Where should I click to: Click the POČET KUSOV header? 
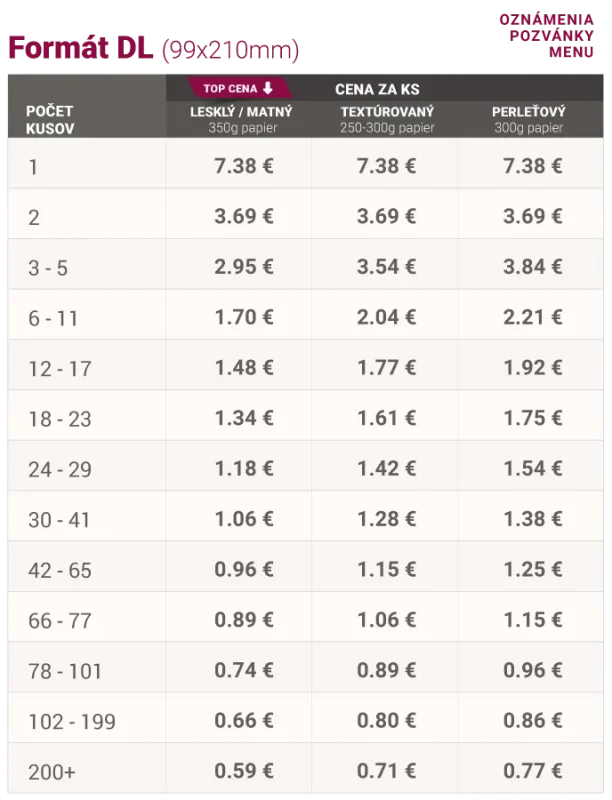pyautogui.click(x=50, y=120)
